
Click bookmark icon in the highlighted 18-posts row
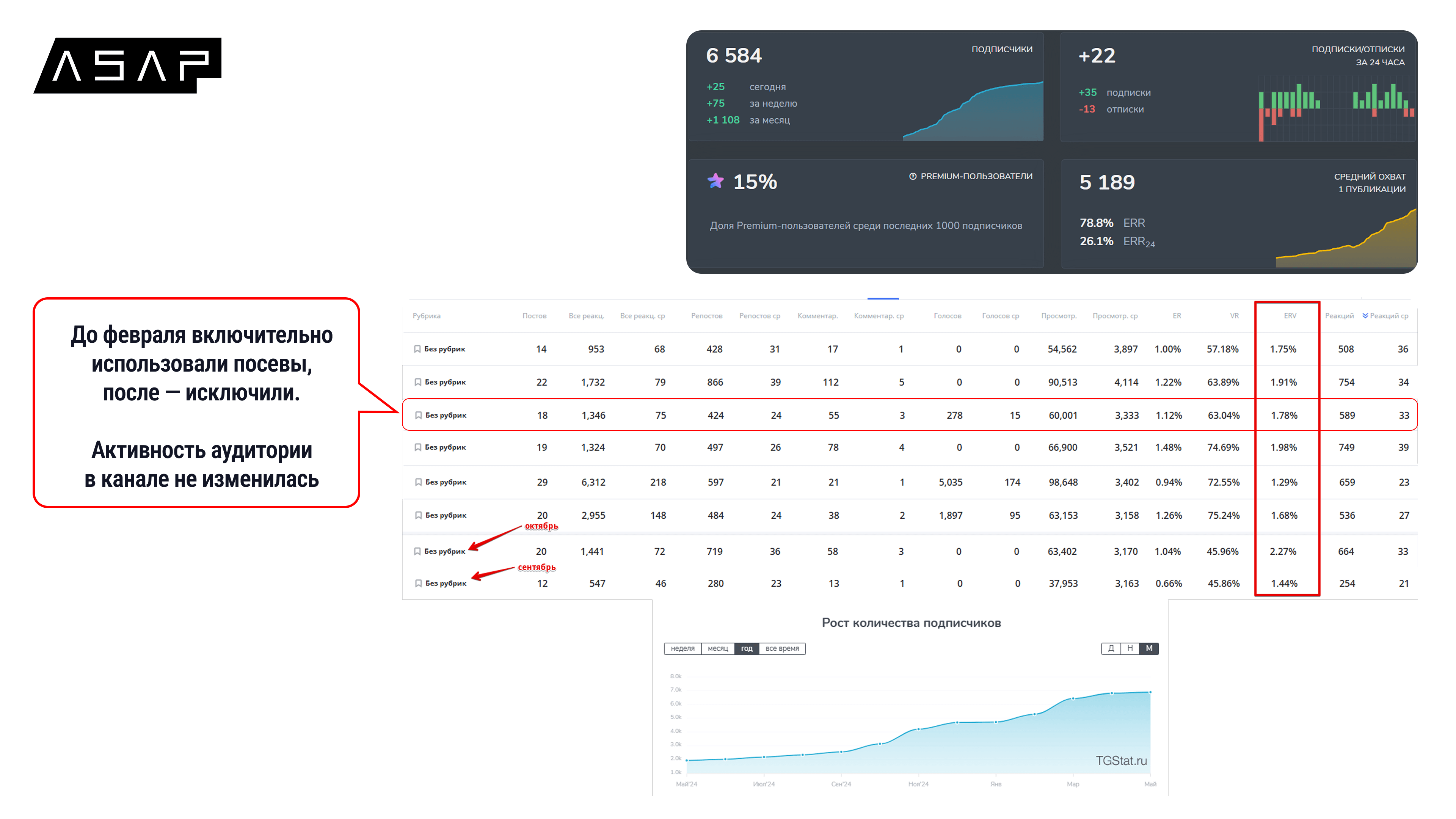tap(418, 415)
